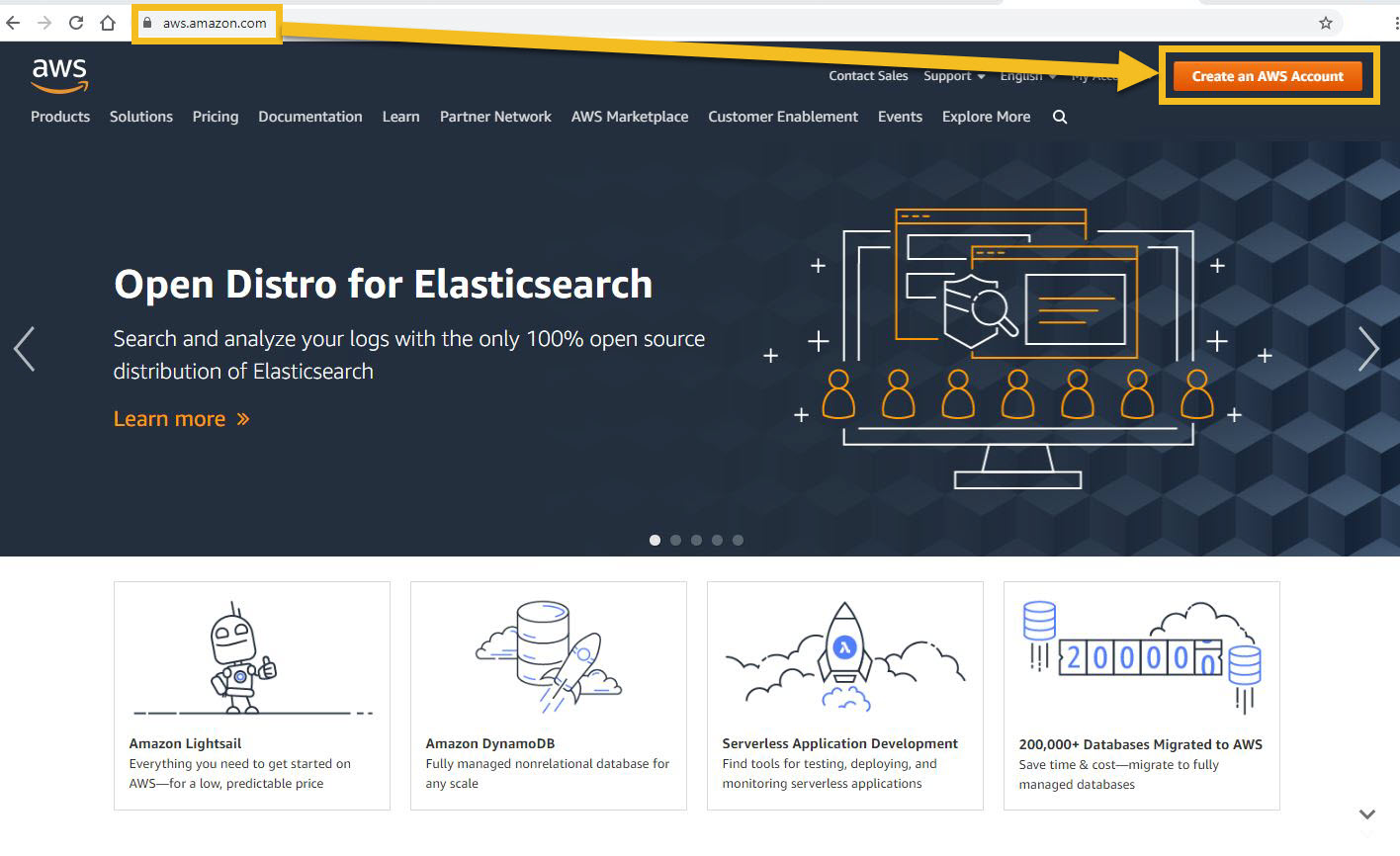Image resolution: width=1400 pixels, height=856 pixels.
Task: Click the browser back arrow
Action: 13,23
